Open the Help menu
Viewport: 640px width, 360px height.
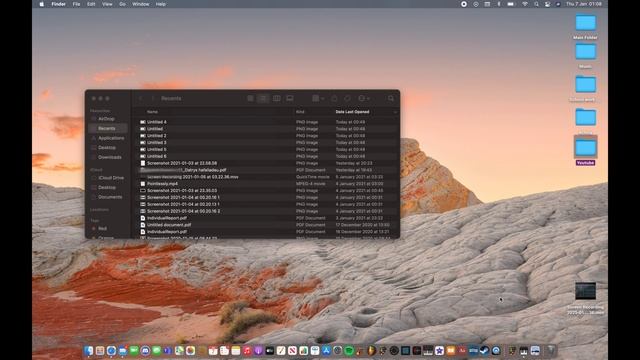161,4
